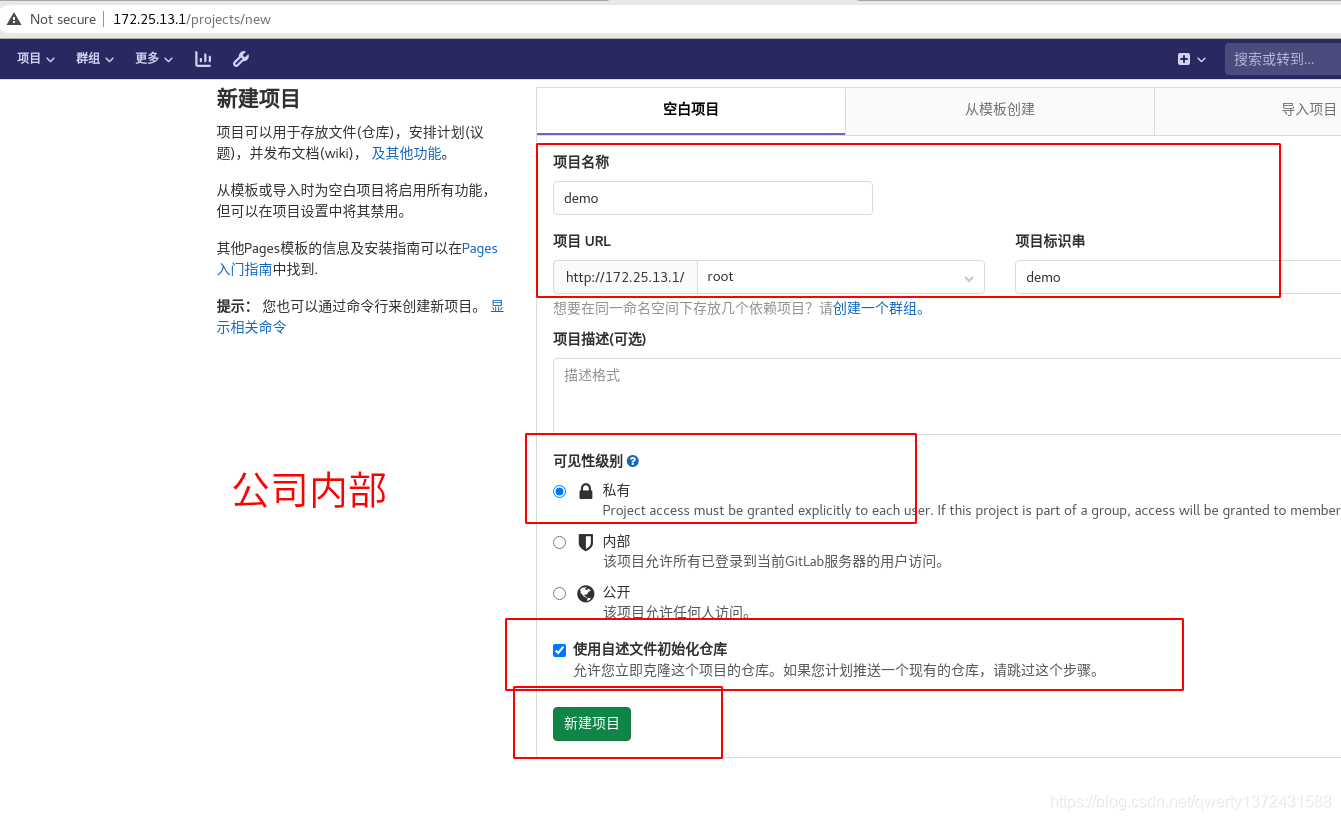Click the 新建项目 page heading
Screen dimensions: 1341x820
tap(259, 99)
